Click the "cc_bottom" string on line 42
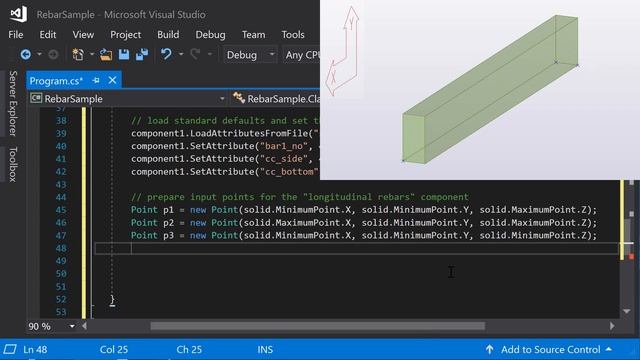Viewport: 640px width, 360px height. click(290, 172)
